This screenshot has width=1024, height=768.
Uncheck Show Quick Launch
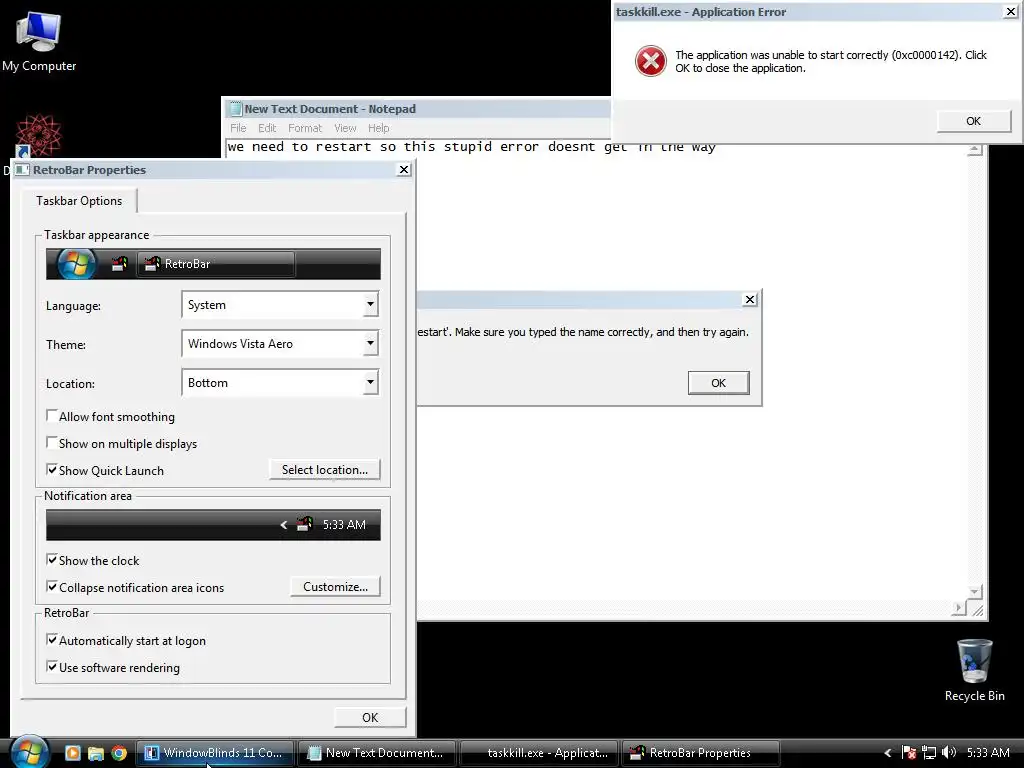[x=52, y=470]
